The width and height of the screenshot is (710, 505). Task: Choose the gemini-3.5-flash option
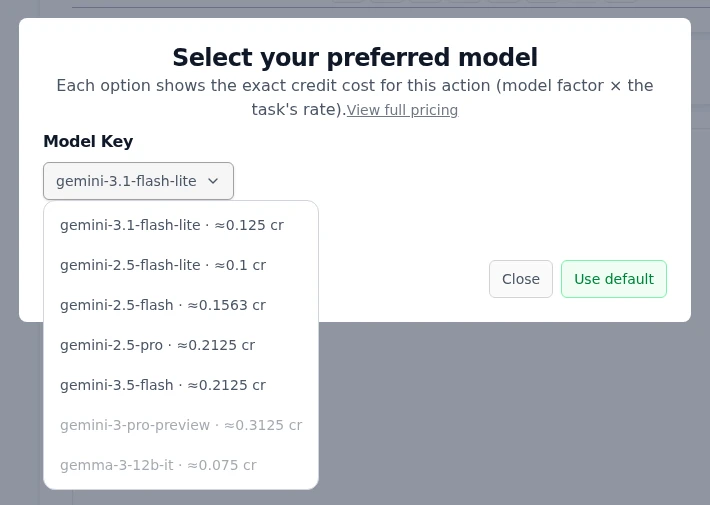click(181, 385)
